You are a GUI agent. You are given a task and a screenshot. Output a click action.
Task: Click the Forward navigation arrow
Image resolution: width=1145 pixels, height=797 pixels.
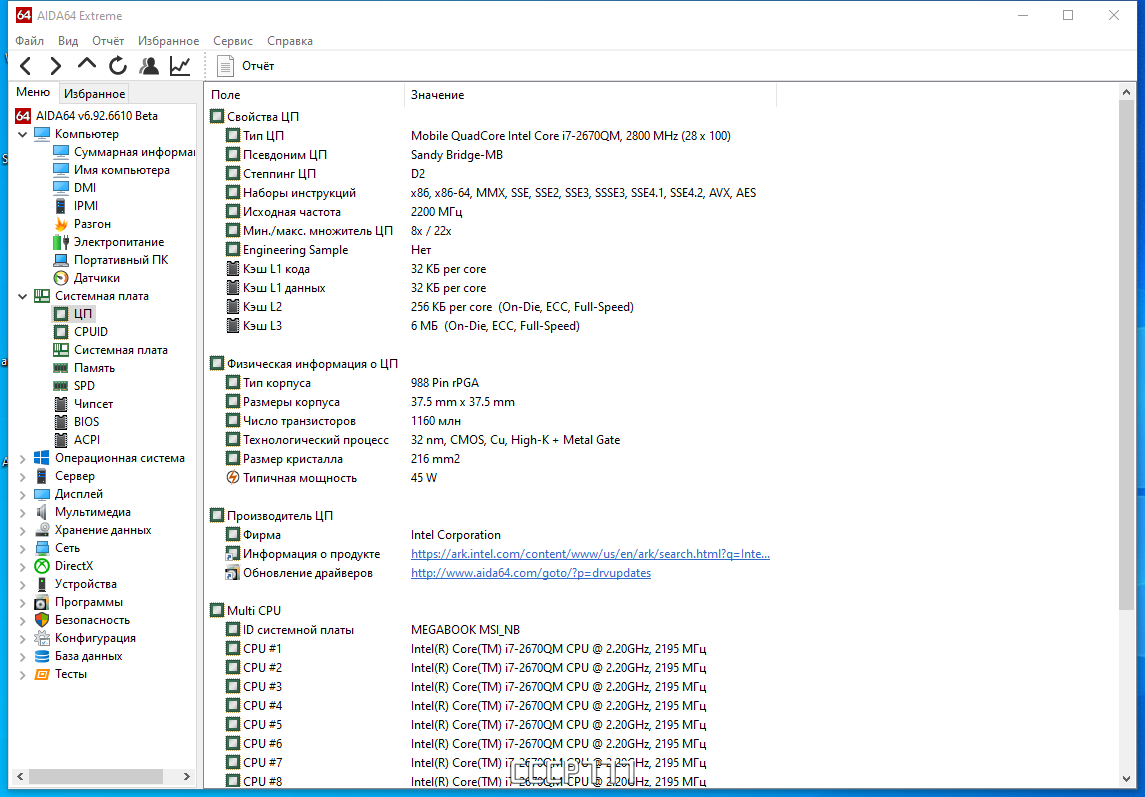tap(55, 66)
